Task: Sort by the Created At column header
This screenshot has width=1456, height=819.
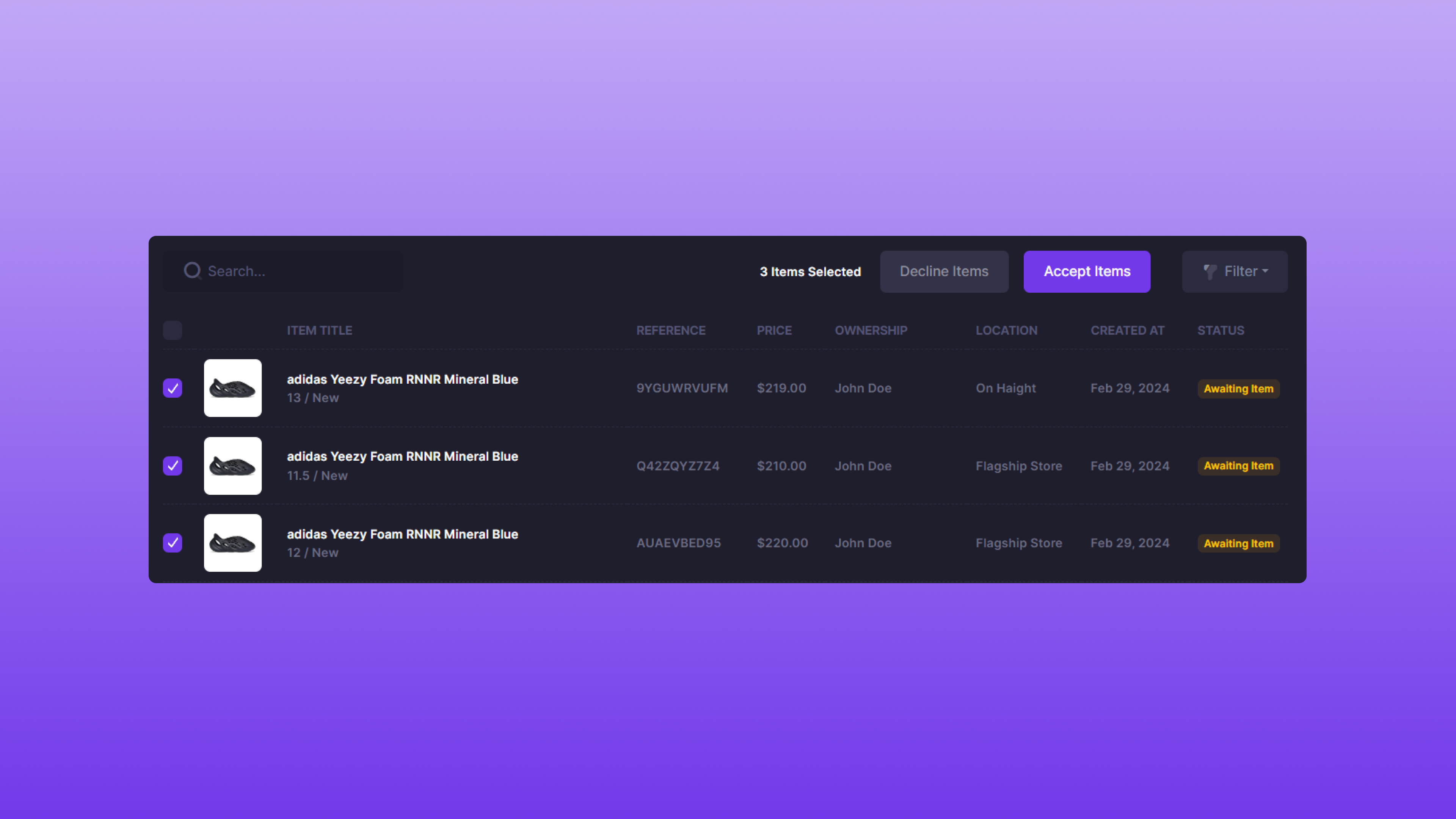Action: click(1127, 331)
